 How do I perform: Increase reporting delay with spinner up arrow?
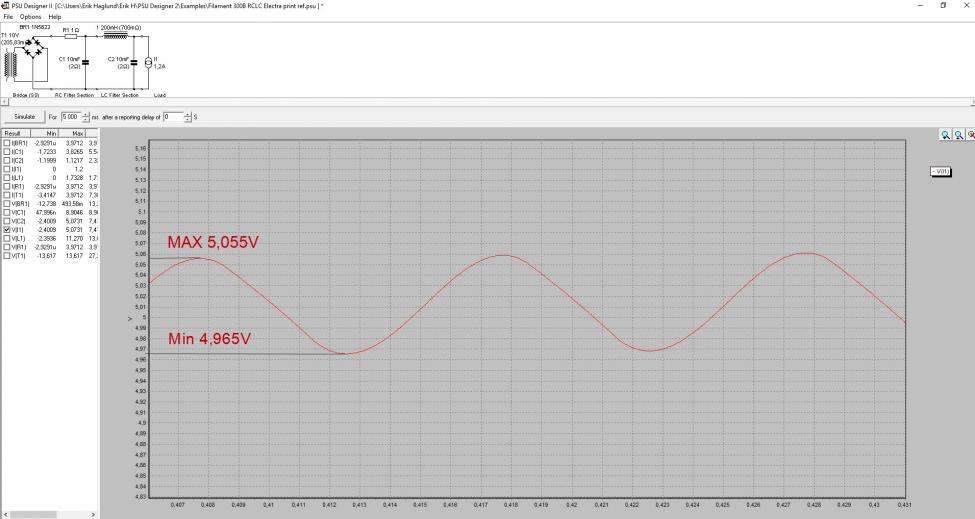(x=188, y=114)
